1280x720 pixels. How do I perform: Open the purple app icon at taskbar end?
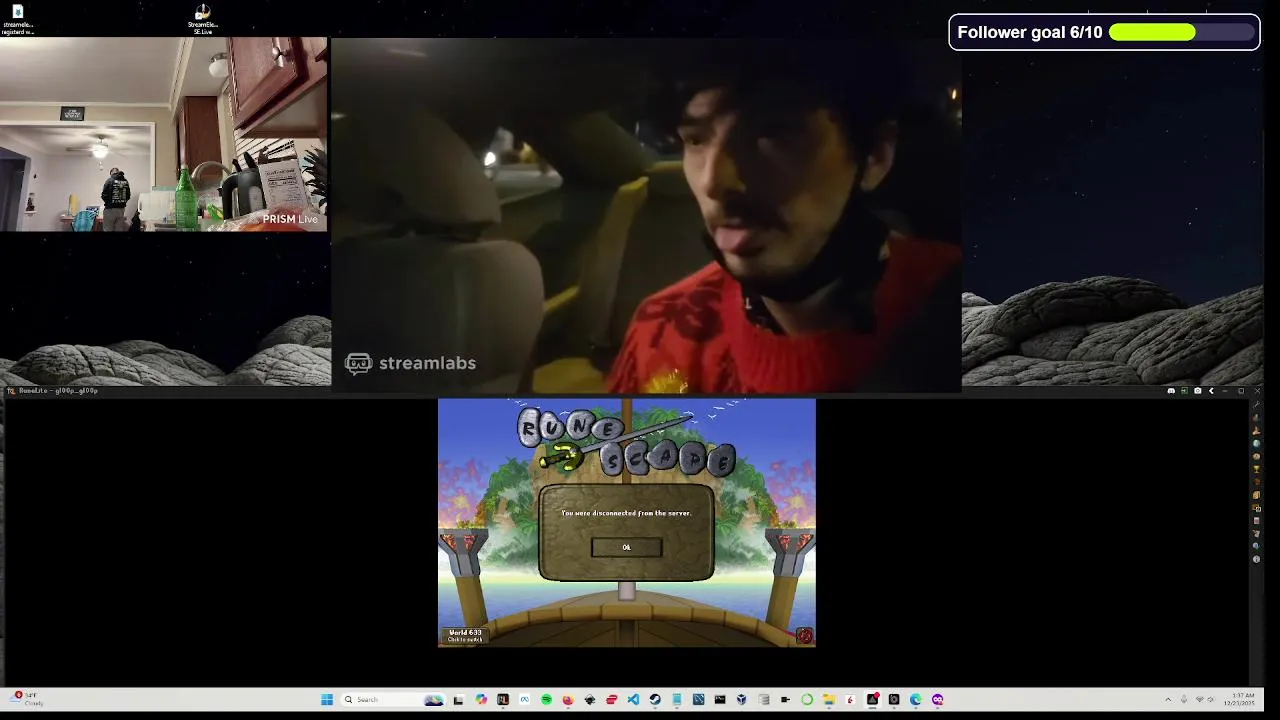coord(937,699)
